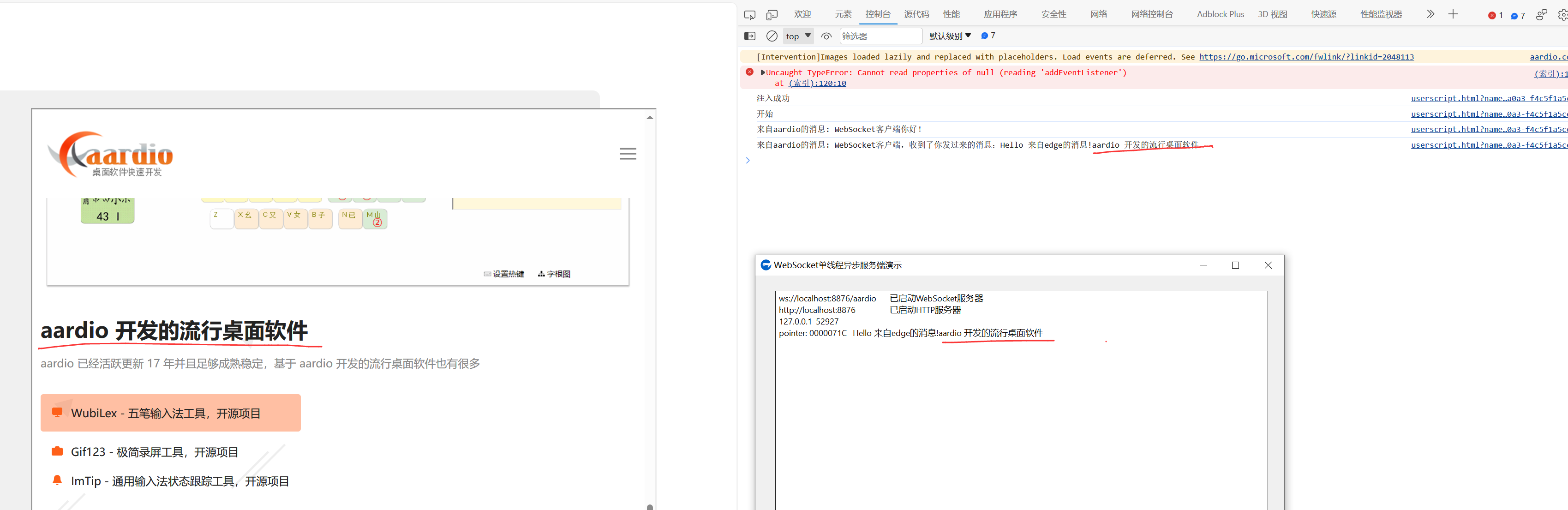The height and width of the screenshot is (510, 1568).
Task: Open DevTools settings gear
Action: [x=1562, y=15]
